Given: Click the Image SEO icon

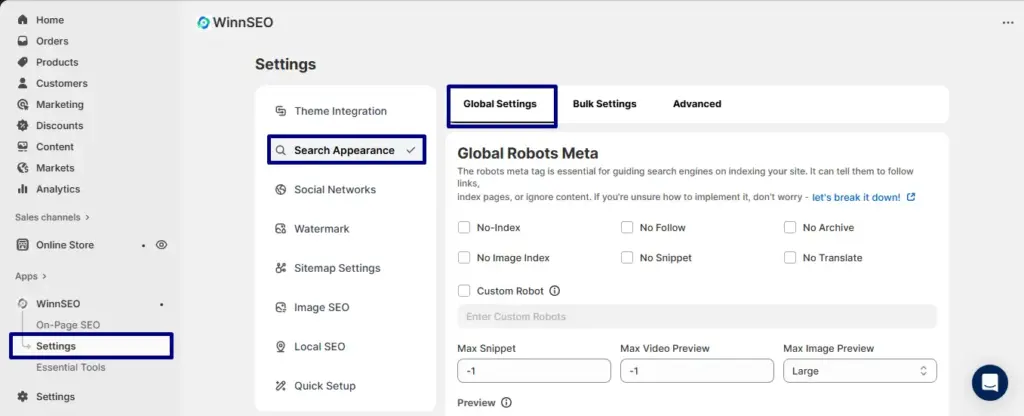Looking at the screenshot, I should 281,307.
